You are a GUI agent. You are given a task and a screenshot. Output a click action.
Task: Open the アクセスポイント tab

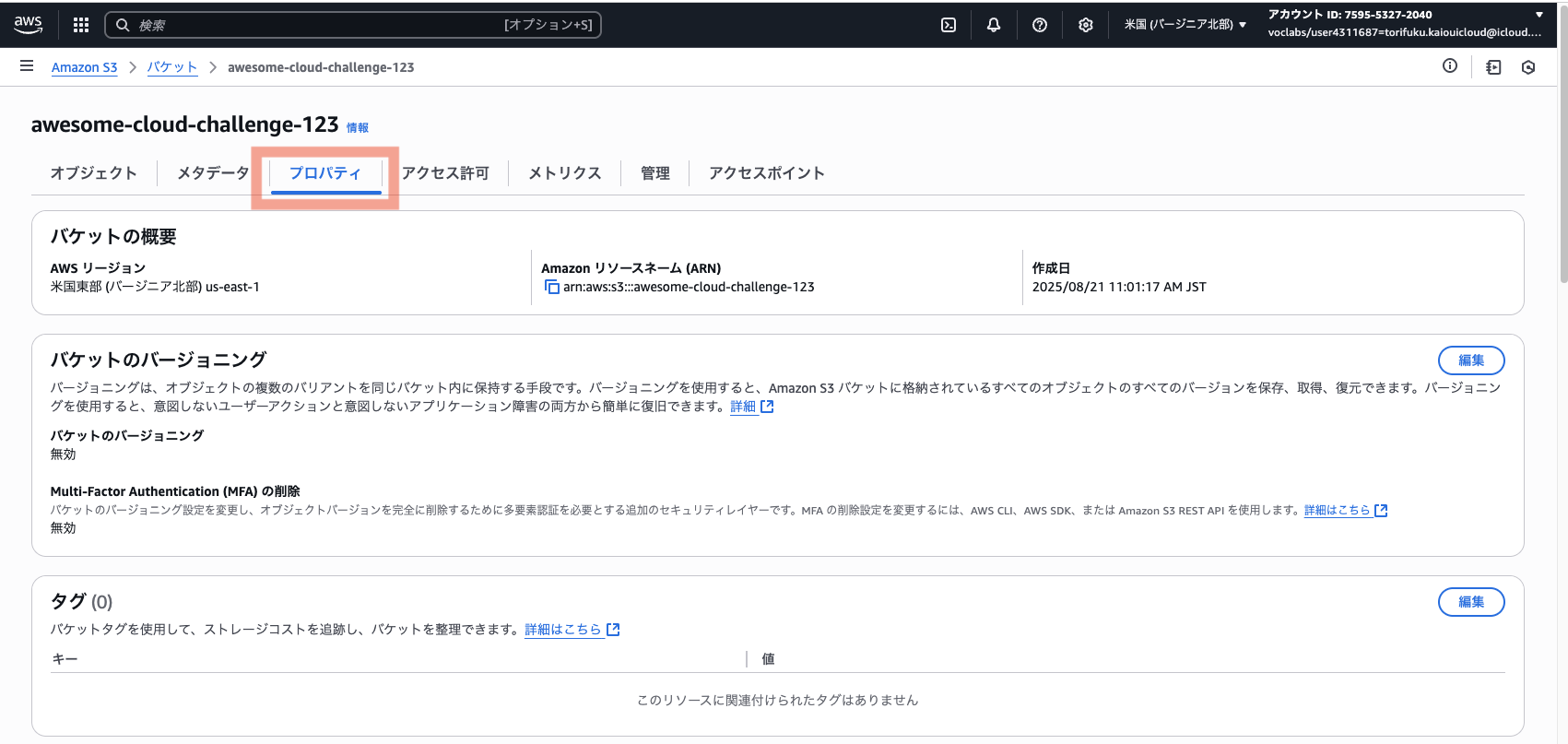click(x=767, y=173)
